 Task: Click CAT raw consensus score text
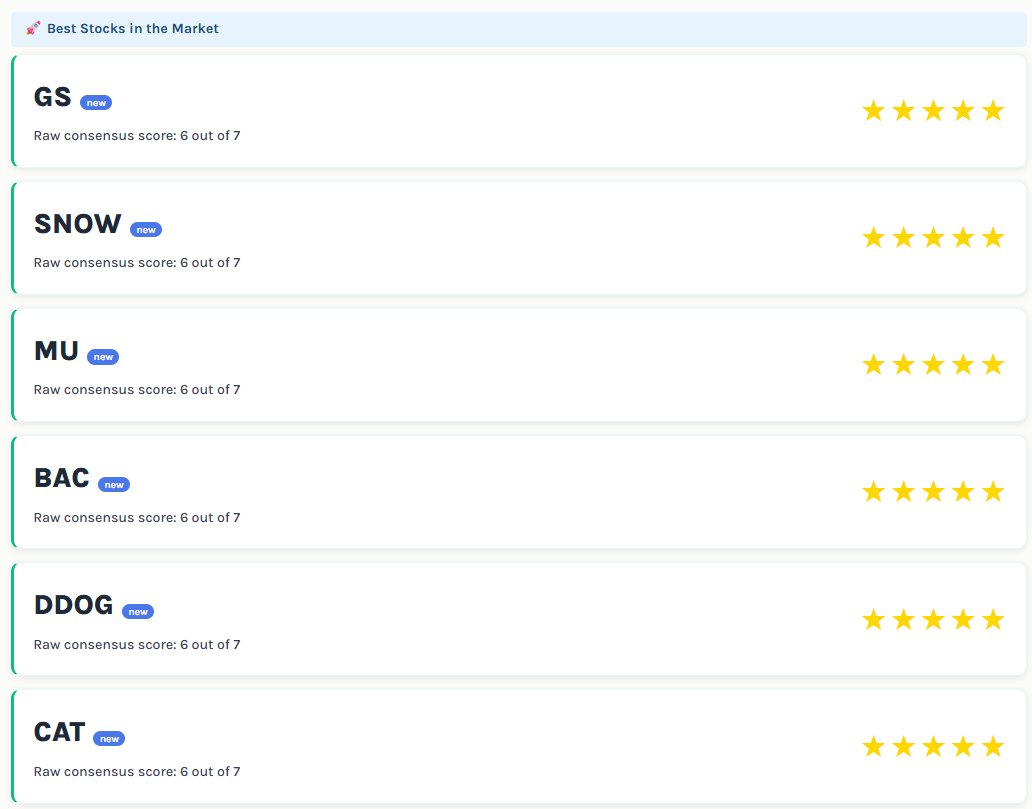pos(137,771)
